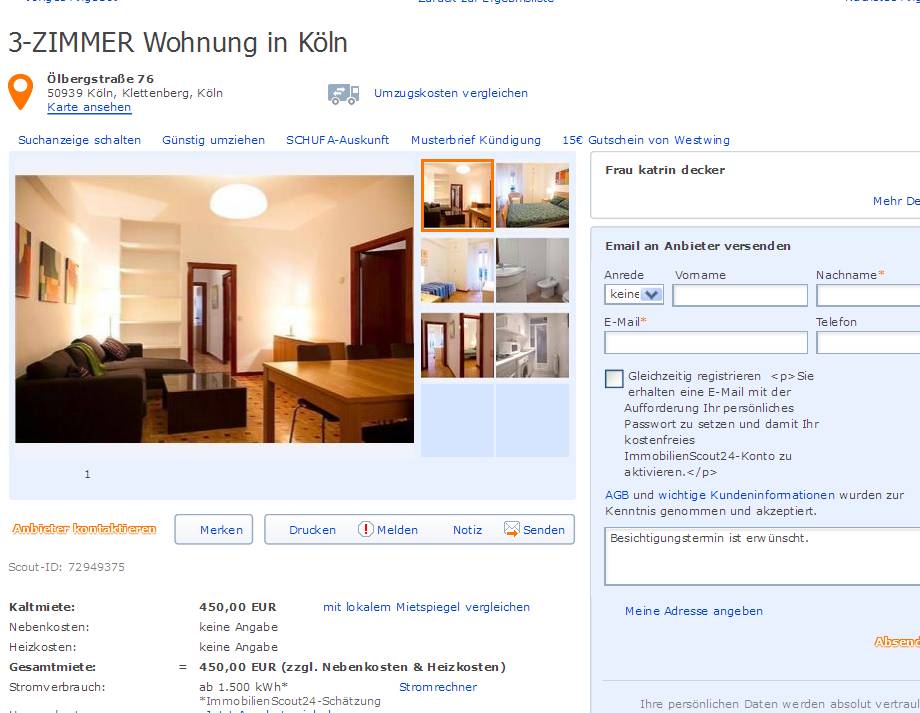Click the red Melden warning icon
920x713 pixels.
(x=366, y=529)
